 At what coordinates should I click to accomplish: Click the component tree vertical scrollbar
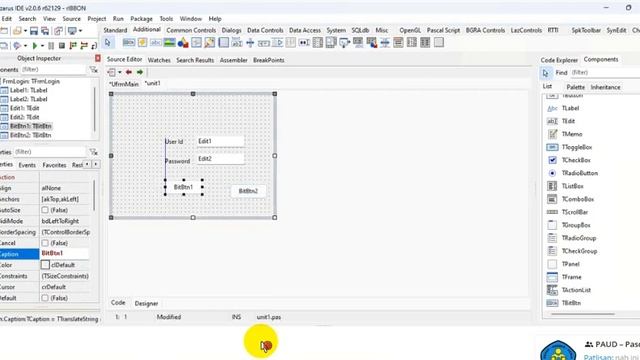point(95,108)
